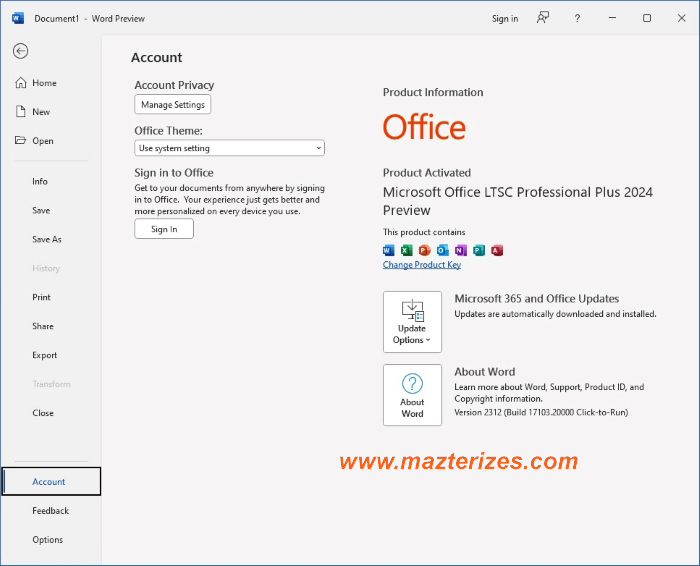700x566 pixels.
Task: Click the Sign In button under Sign in to Office
Action: (164, 229)
